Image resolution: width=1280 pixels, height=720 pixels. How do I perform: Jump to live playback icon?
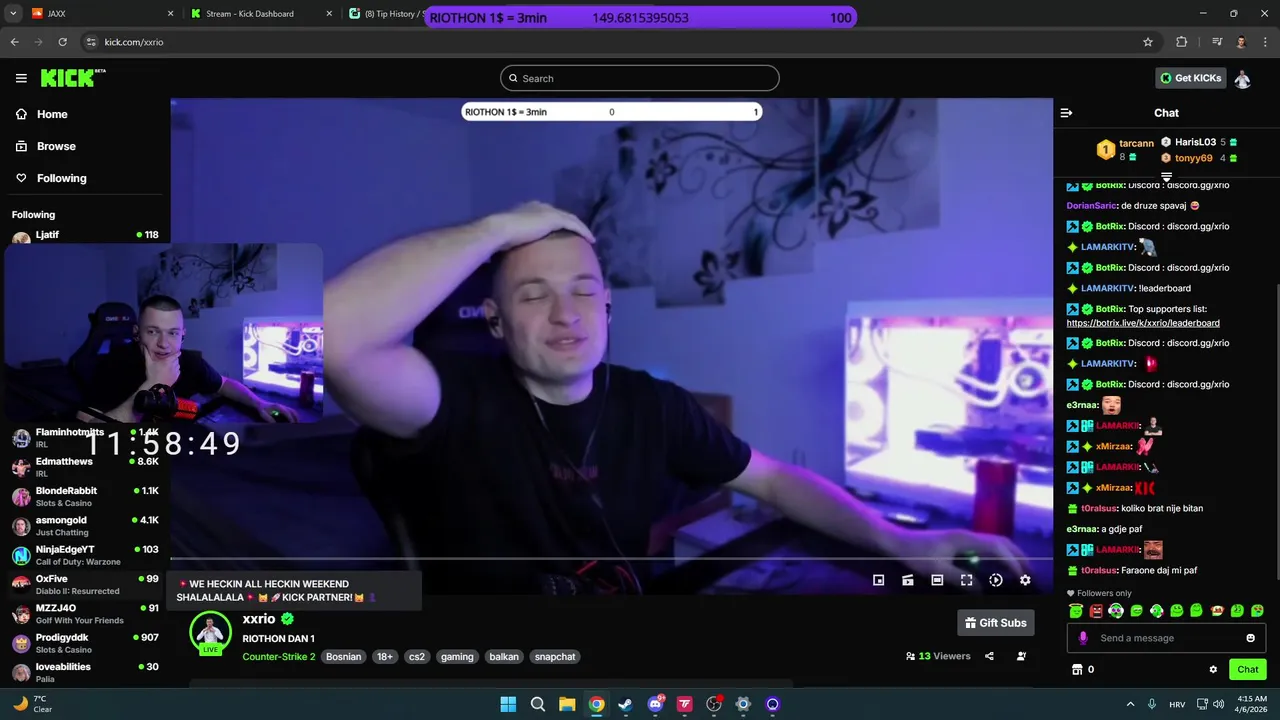(x=996, y=580)
